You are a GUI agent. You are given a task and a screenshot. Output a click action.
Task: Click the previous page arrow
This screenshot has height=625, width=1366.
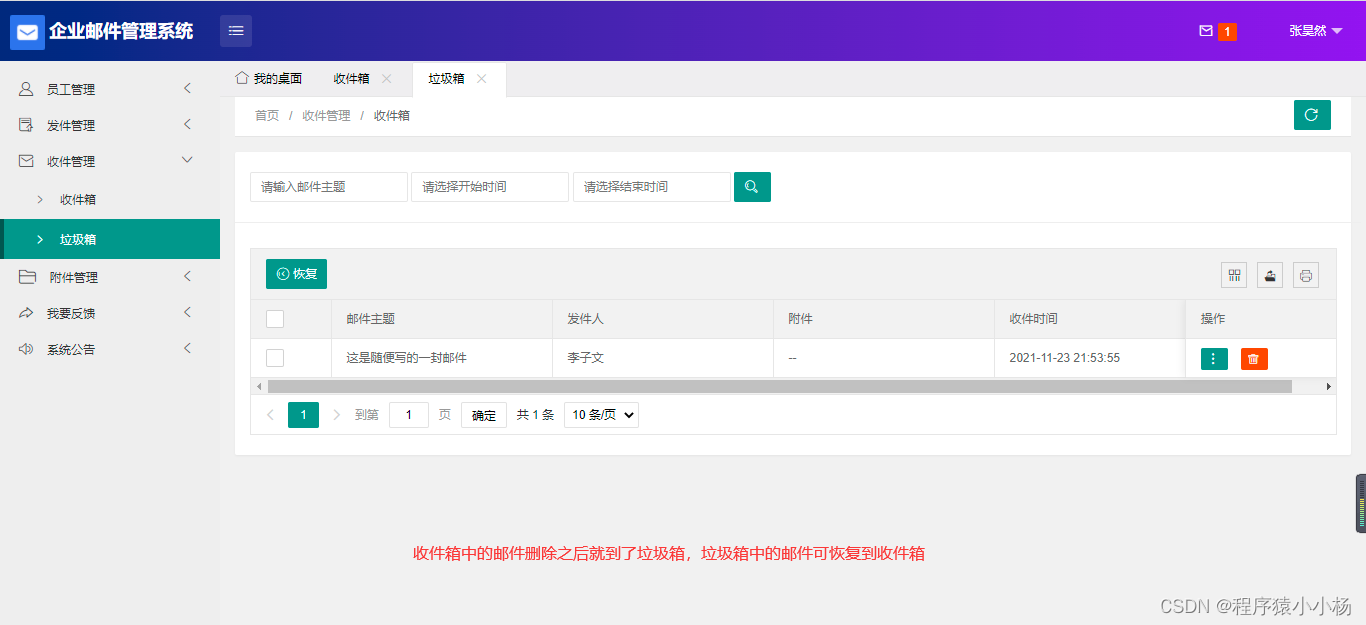270,415
